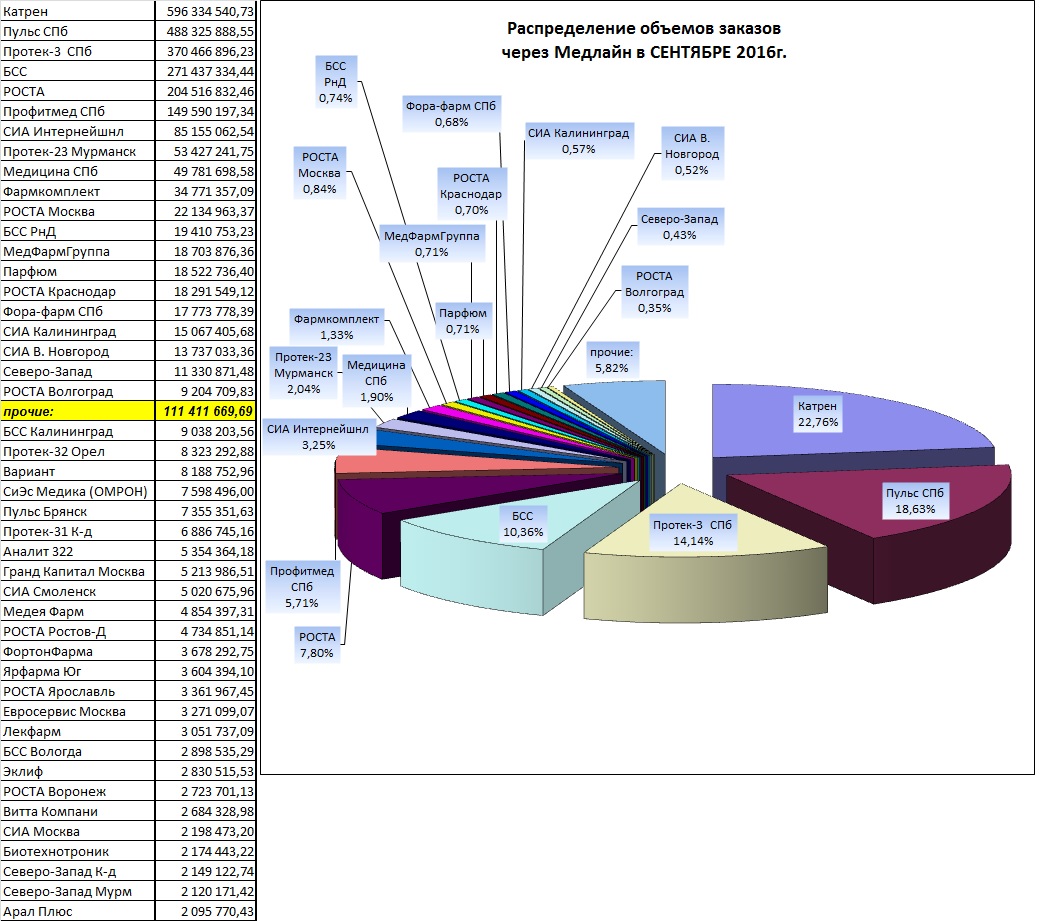Select the highlighted total 111 411 669,69

pos(205,411)
